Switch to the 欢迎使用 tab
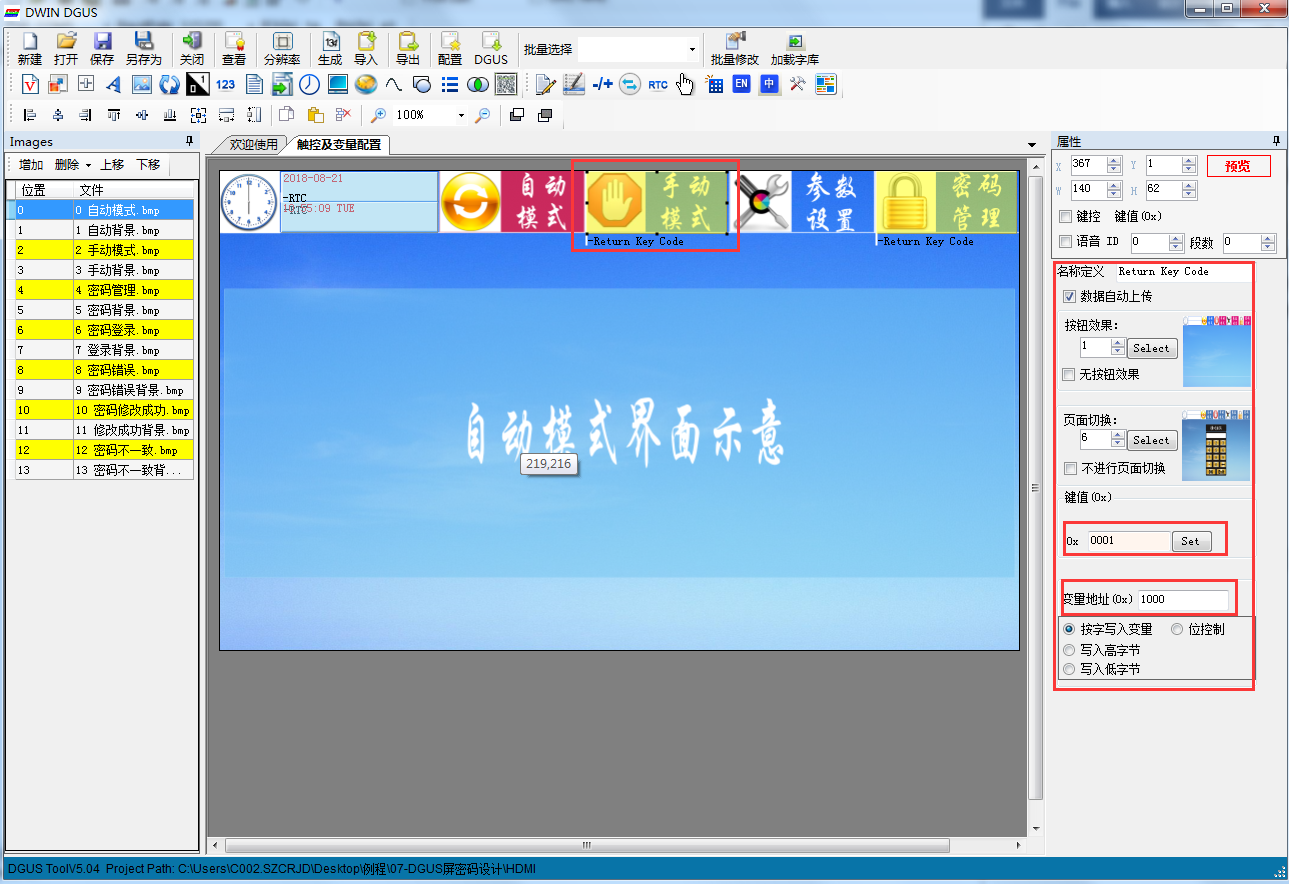 pyautogui.click(x=254, y=144)
